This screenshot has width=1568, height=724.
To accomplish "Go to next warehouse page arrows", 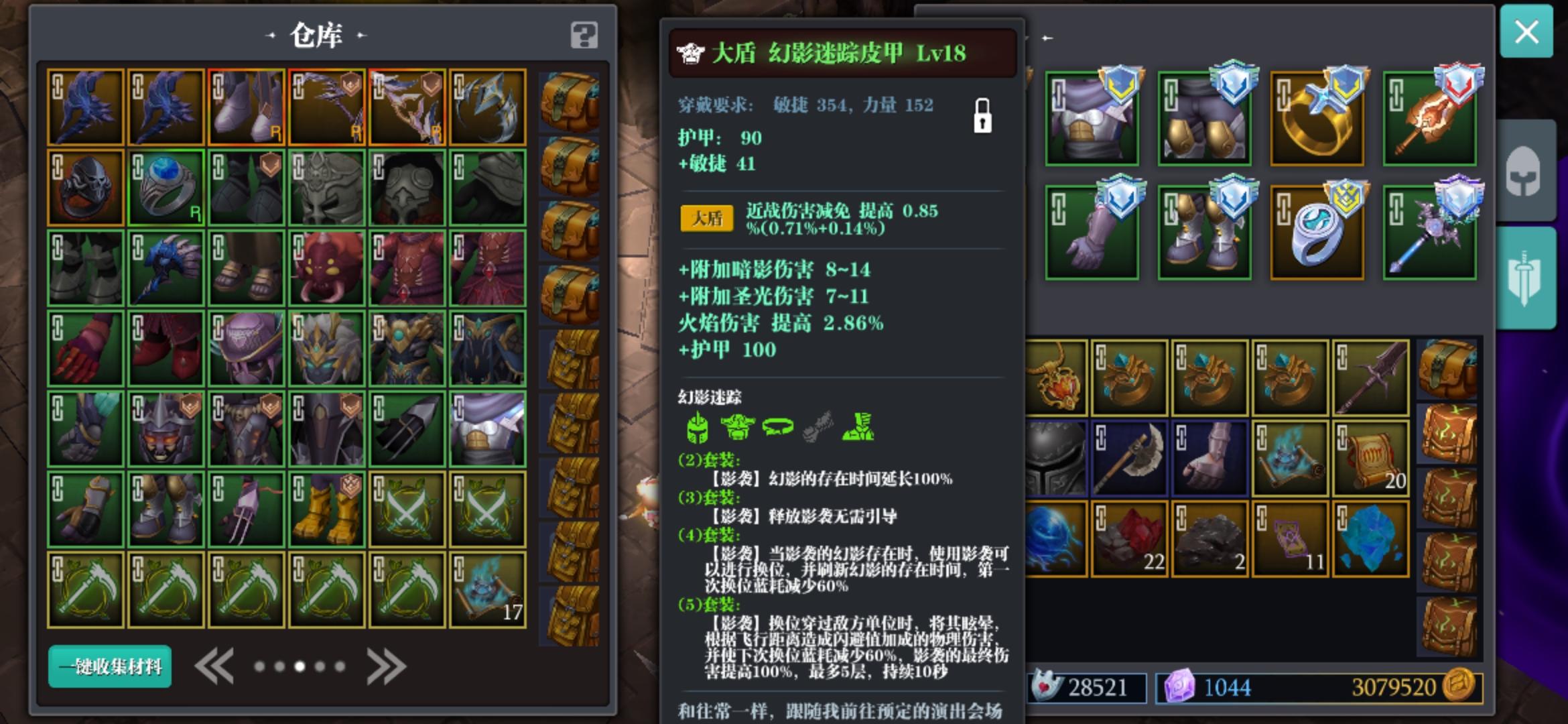I will click(387, 666).
